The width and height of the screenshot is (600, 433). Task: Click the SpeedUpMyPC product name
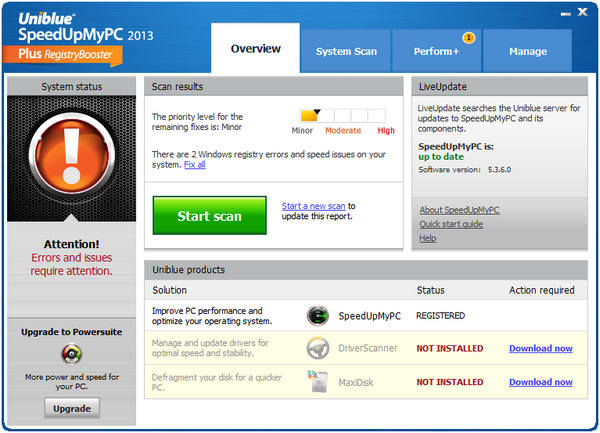click(x=369, y=316)
